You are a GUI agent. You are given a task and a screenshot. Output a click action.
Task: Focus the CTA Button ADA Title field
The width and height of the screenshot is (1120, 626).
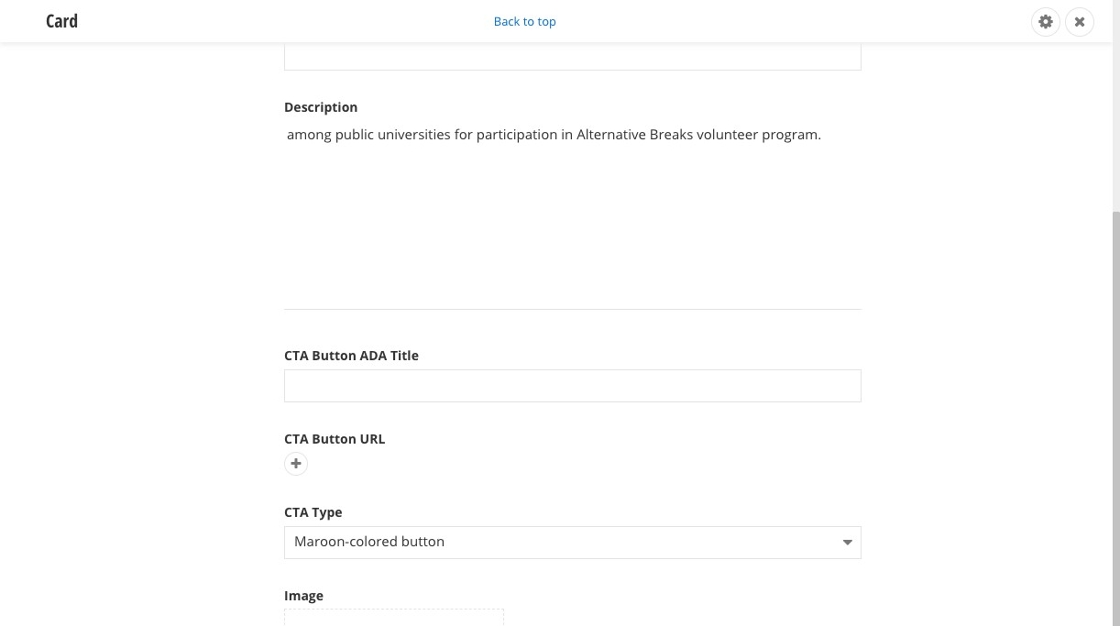pos(572,386)
